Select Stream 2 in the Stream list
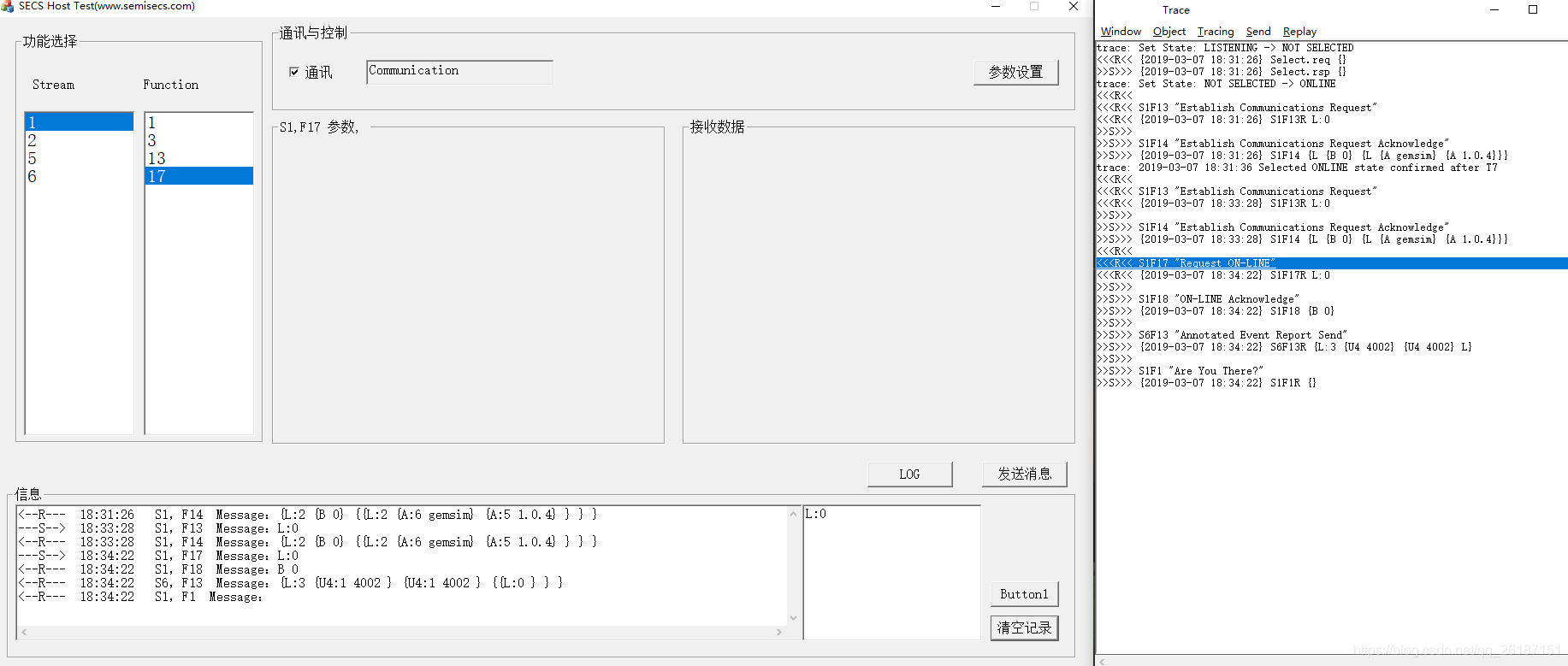Screen dimensions: 1568x666 (79, 140)
